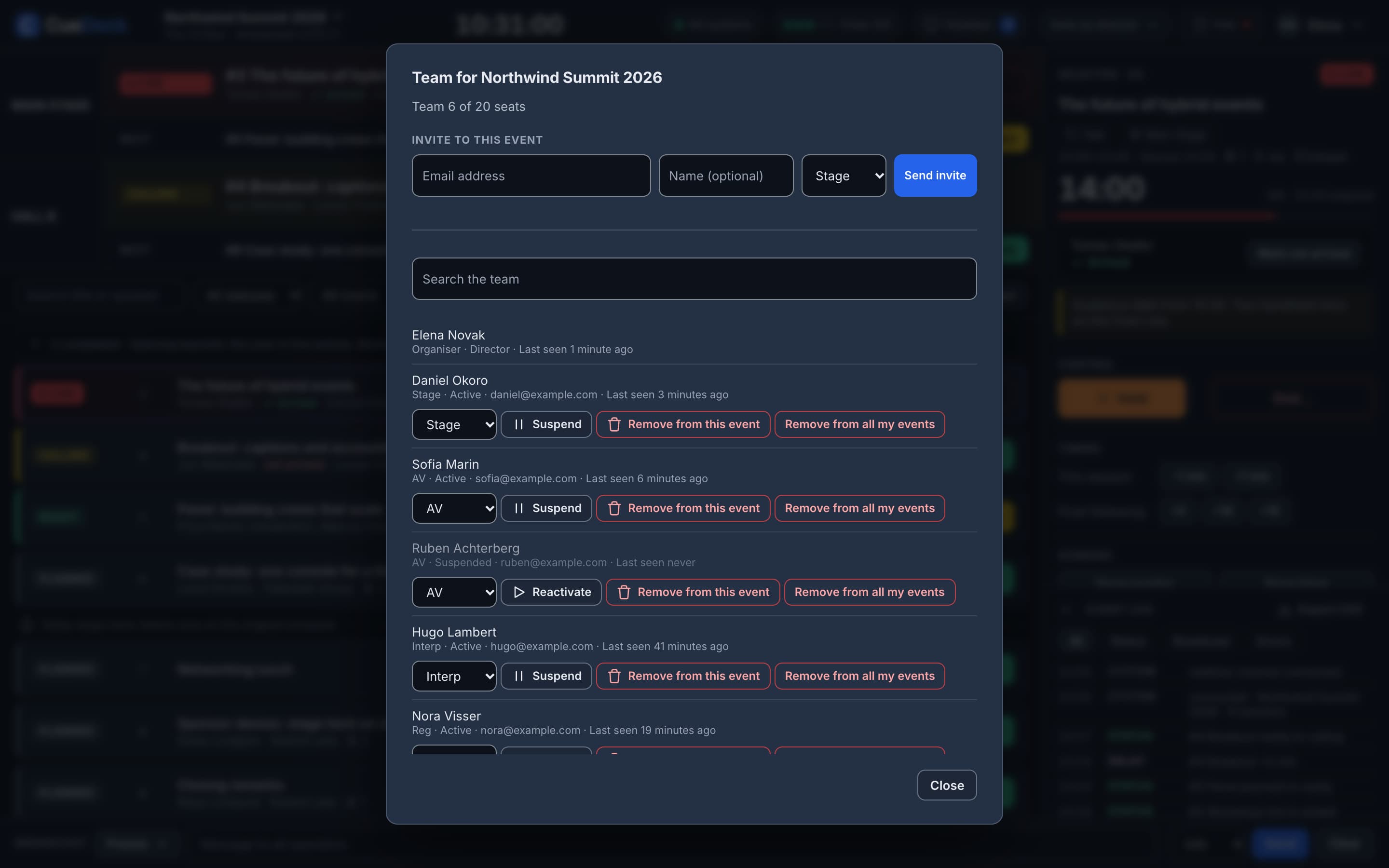Click Nora Visser's name
1389x868 pixels.
coord(446,716)
